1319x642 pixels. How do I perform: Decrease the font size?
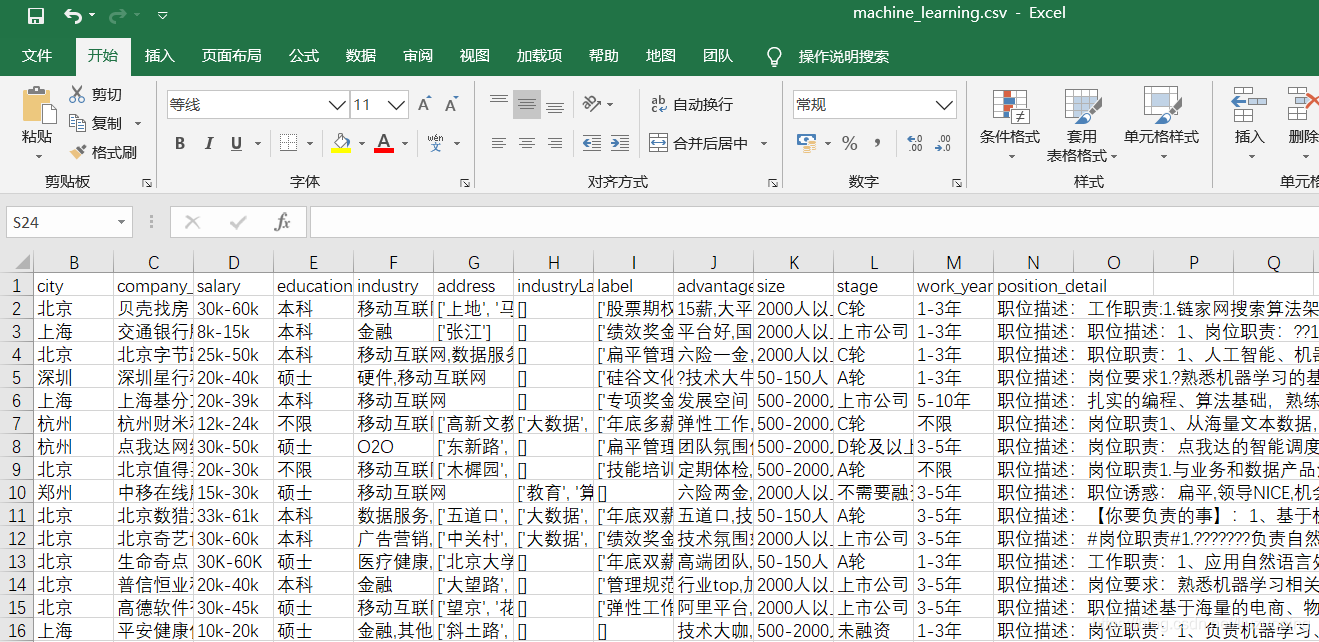coord(452,104)
